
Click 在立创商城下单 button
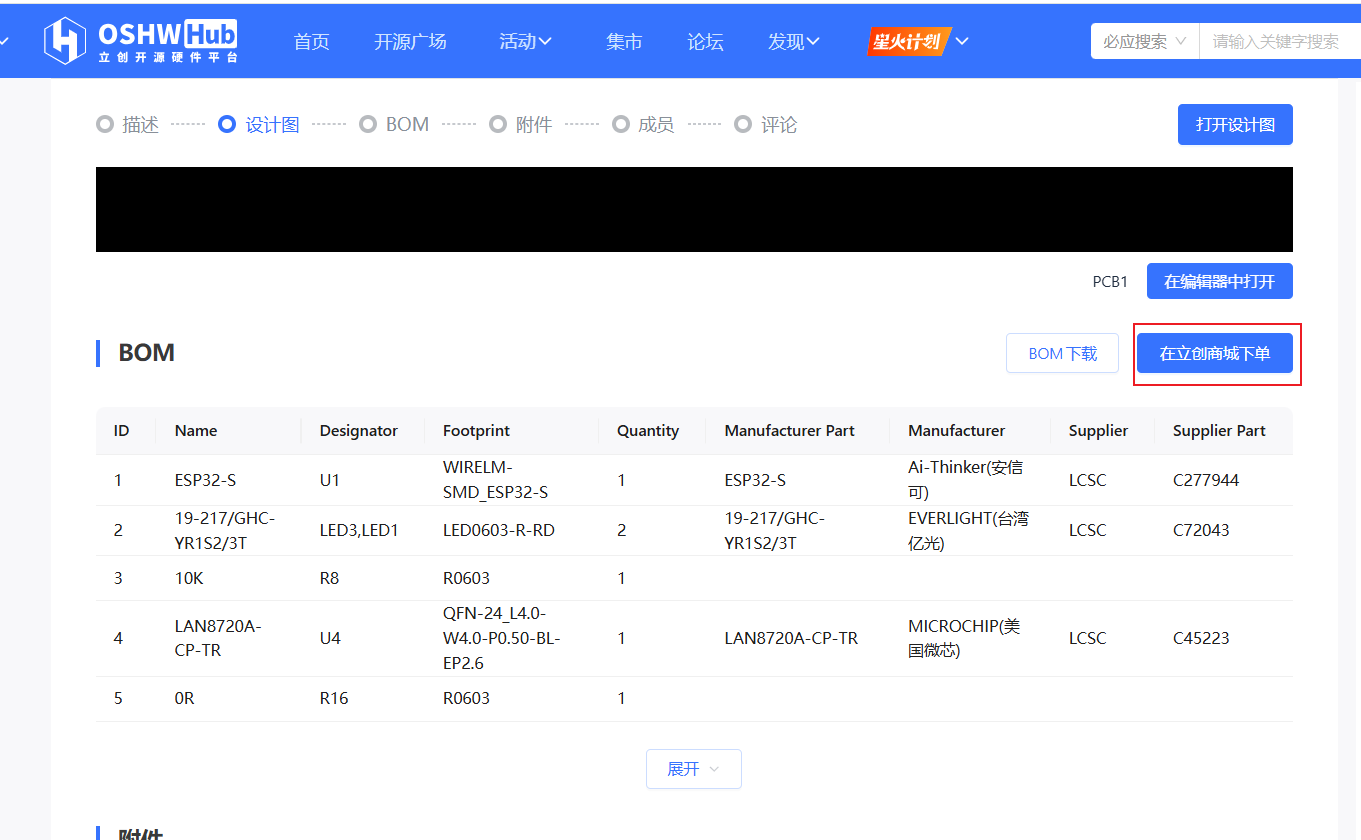tap(1215, 353)
